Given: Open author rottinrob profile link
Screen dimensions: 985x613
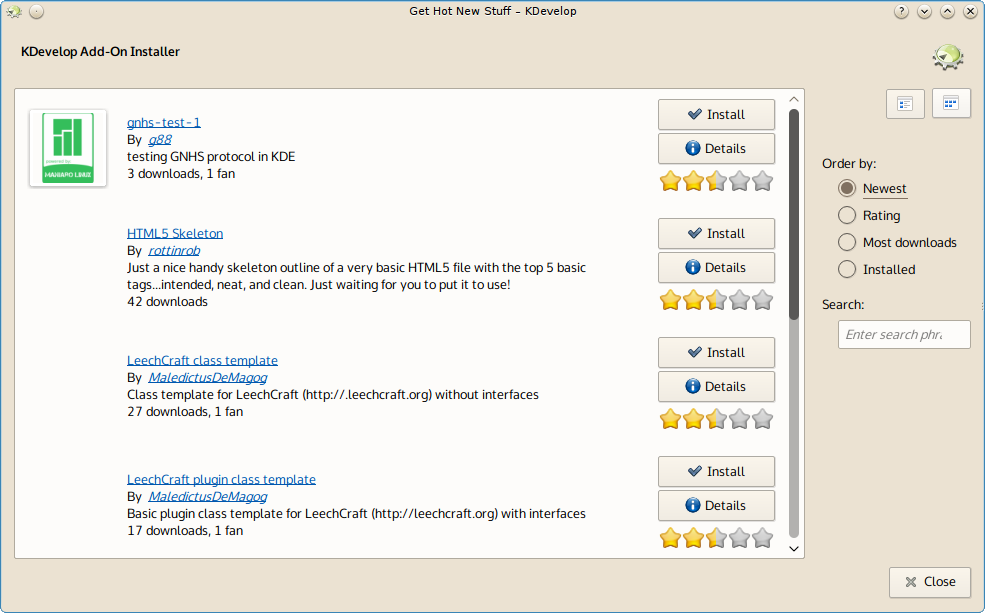Looking at the screenshot, I should point(174,251).
